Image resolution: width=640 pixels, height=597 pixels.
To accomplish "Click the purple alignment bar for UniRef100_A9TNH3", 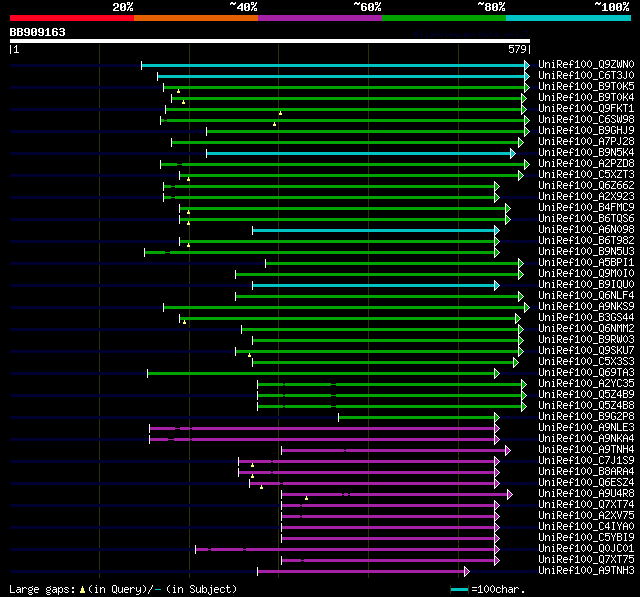I will (363, 571).
